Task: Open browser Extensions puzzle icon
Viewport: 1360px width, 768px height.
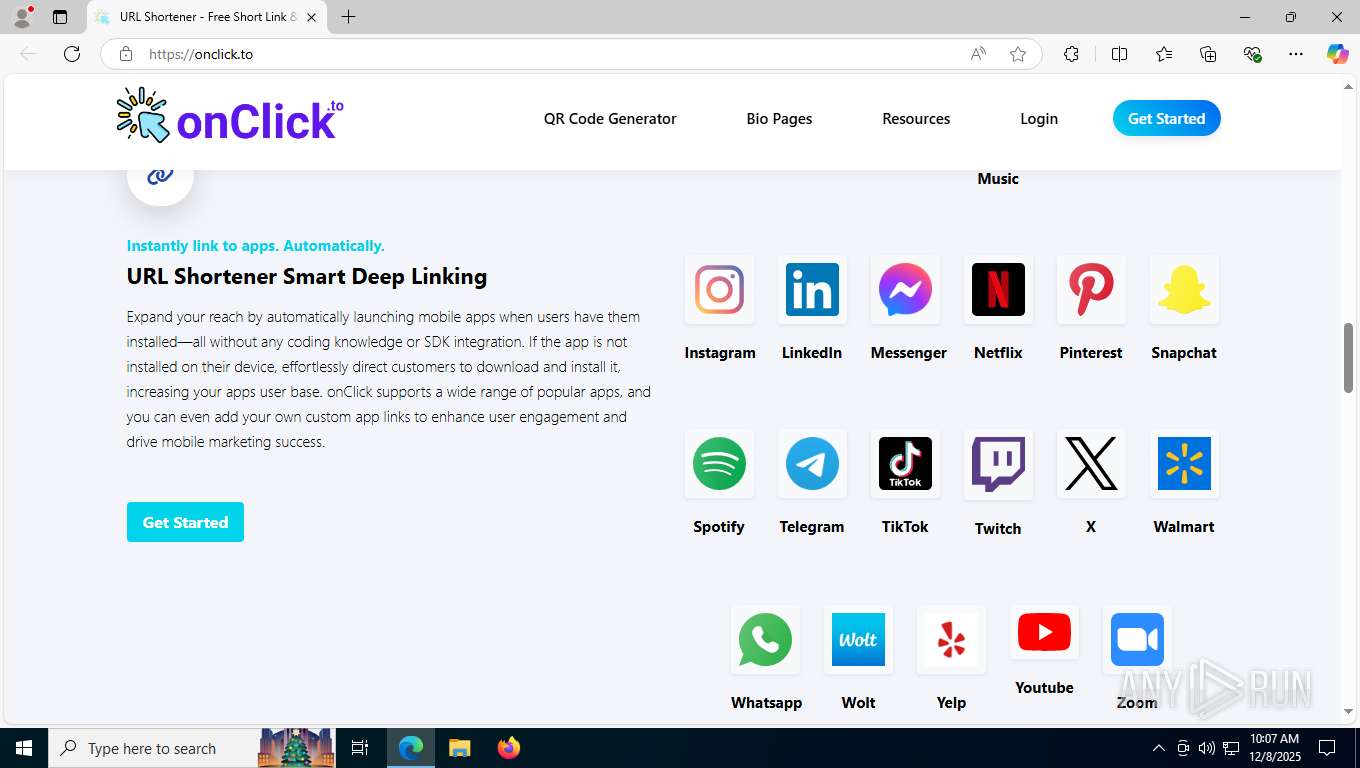Action: click(x=1071, y=54)
